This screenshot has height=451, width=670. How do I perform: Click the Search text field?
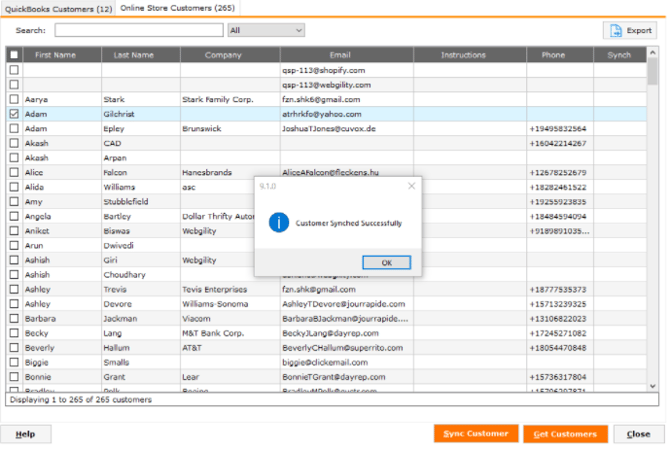point(139,31)
